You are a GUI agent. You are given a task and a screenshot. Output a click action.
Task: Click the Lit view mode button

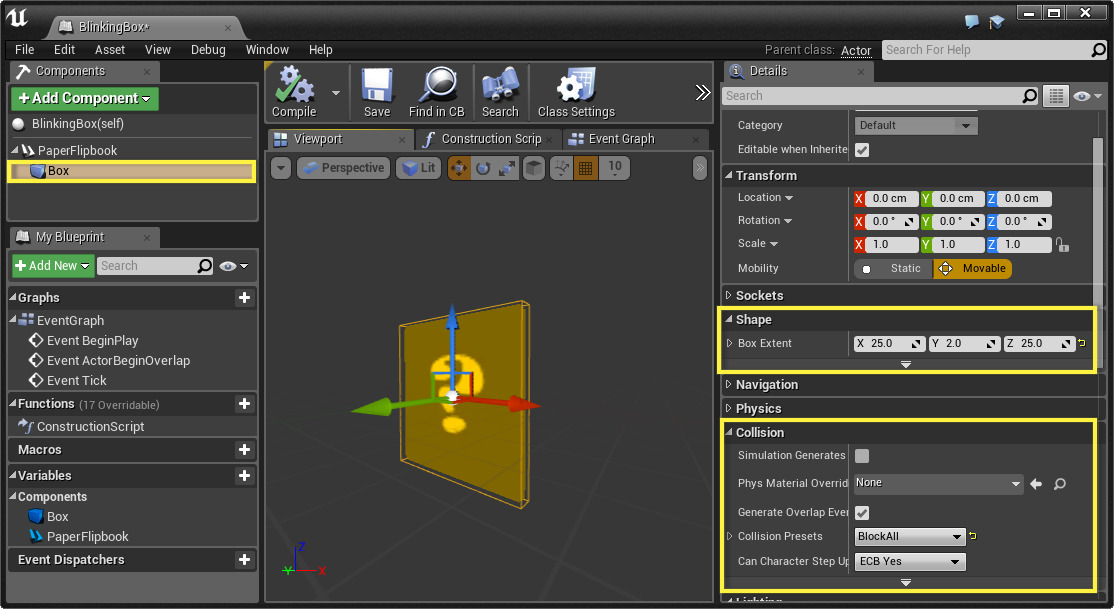pos(419,168)
